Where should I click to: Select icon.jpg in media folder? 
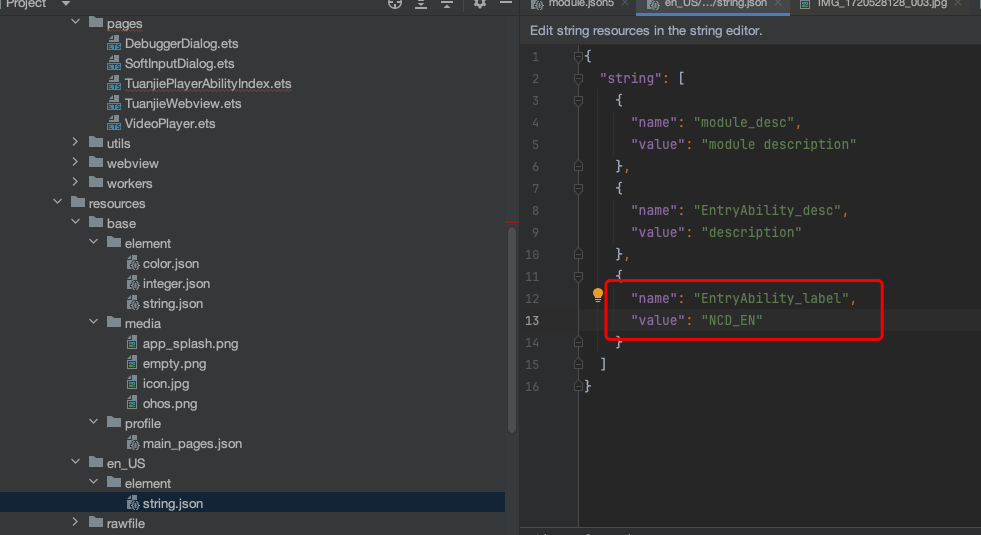(166, 383)
